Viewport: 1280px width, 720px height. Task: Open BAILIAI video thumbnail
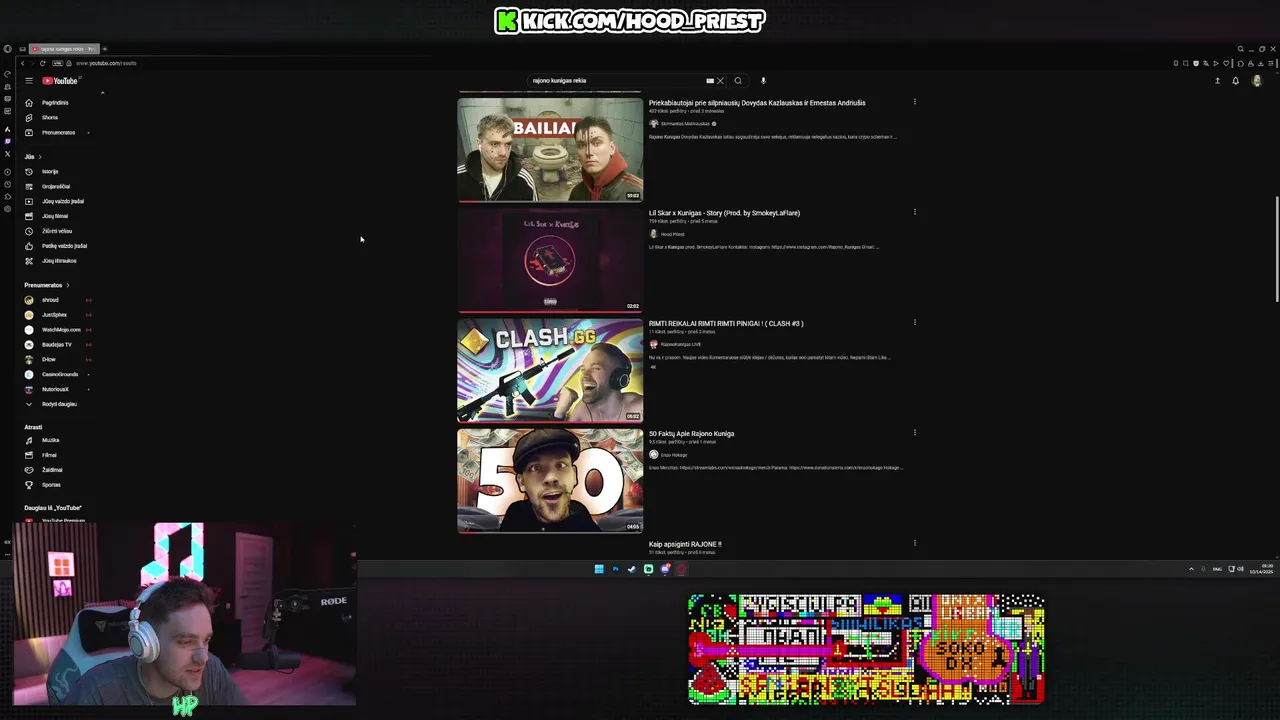click(x=550, y=149)
